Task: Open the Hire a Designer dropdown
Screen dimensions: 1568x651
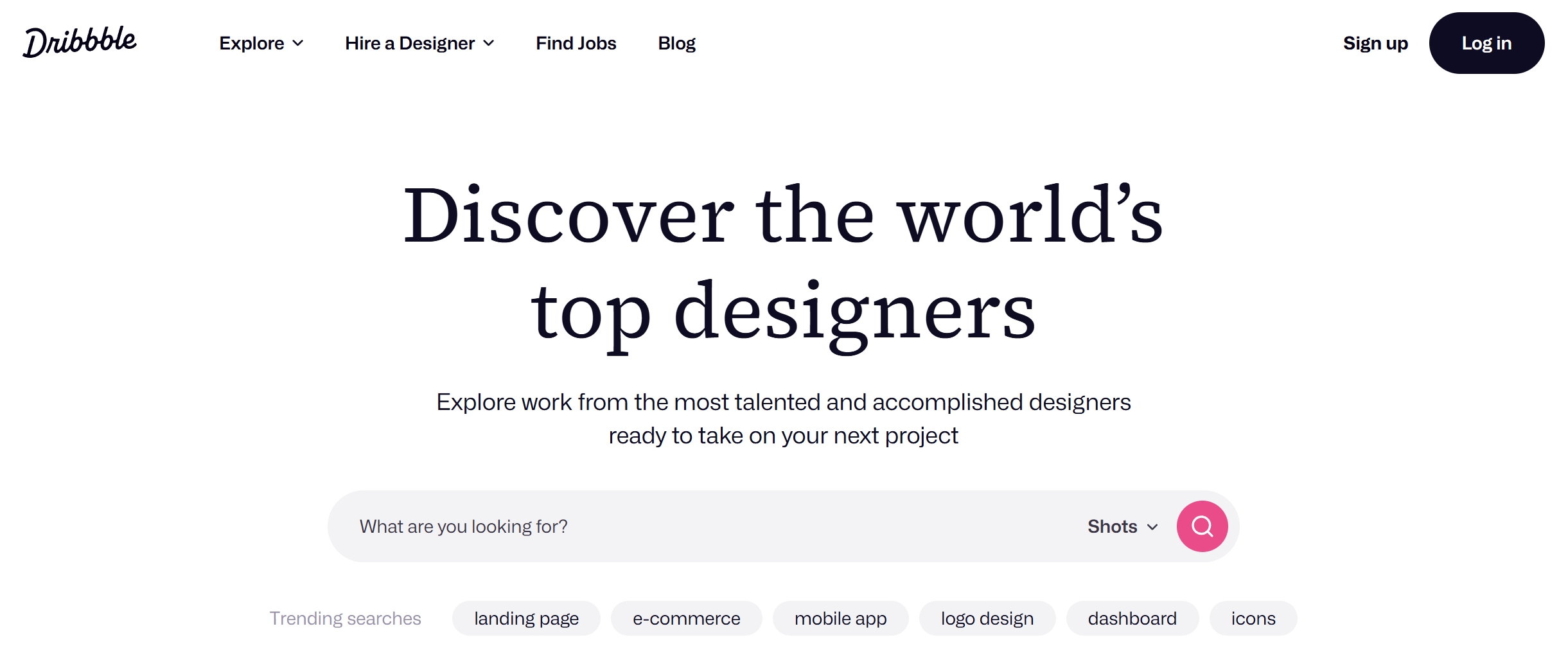Action: coord(419,43)
